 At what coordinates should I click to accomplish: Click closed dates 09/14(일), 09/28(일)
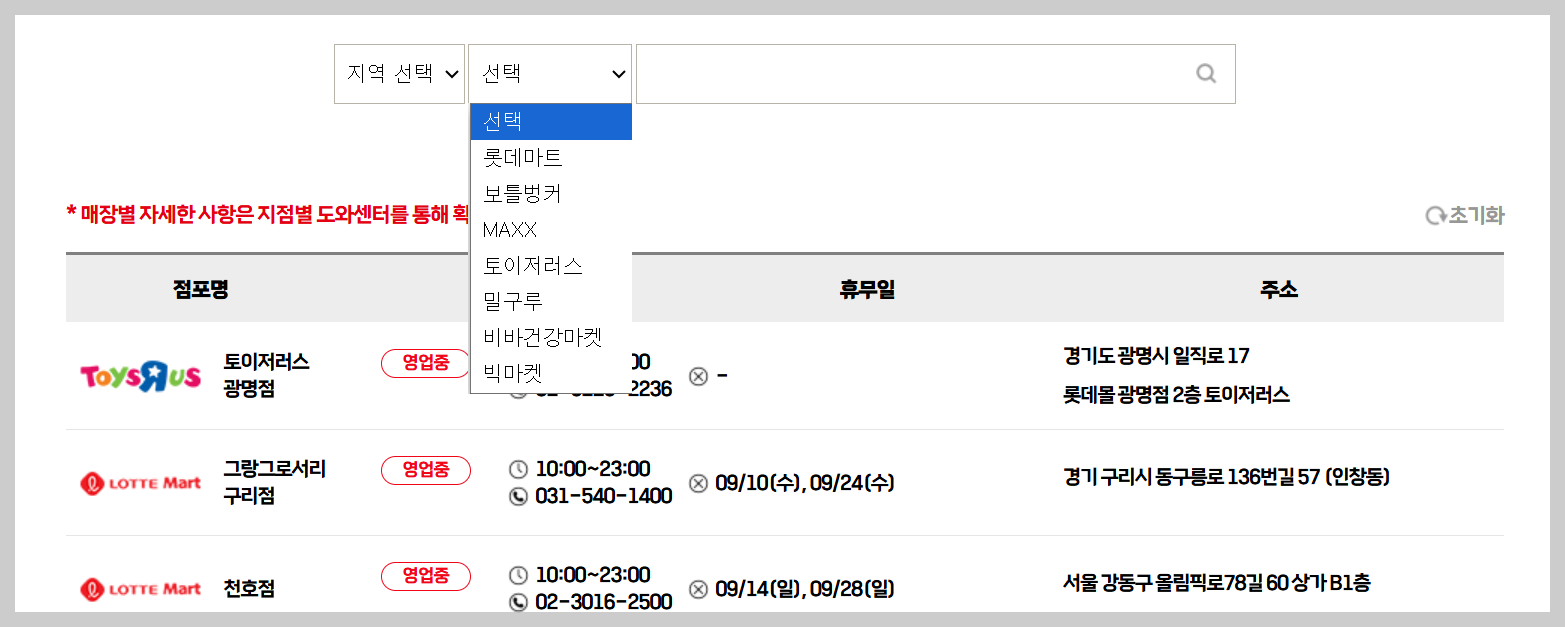[805, 589]
